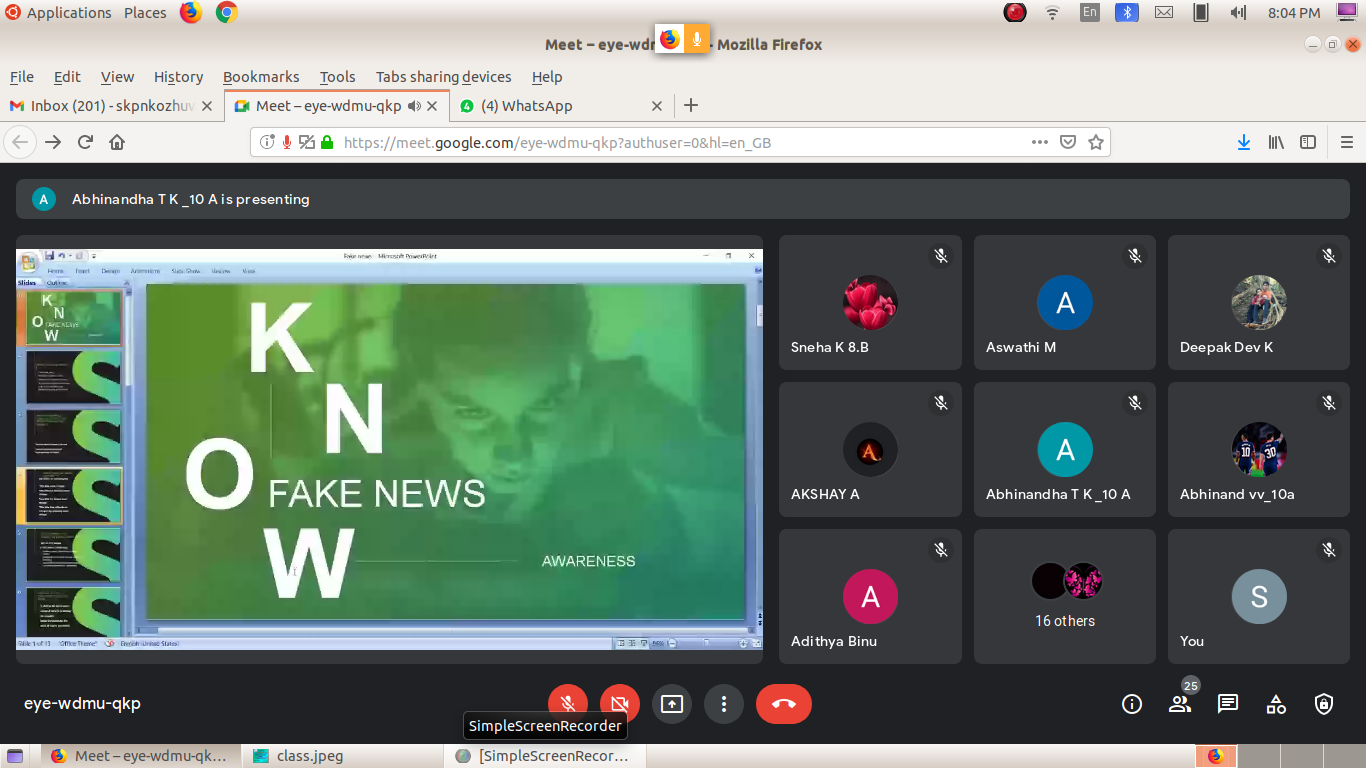Click the Firefox reload page button
The height and width of the screenshot is (768, 1366).
click(x=86, y=142)
